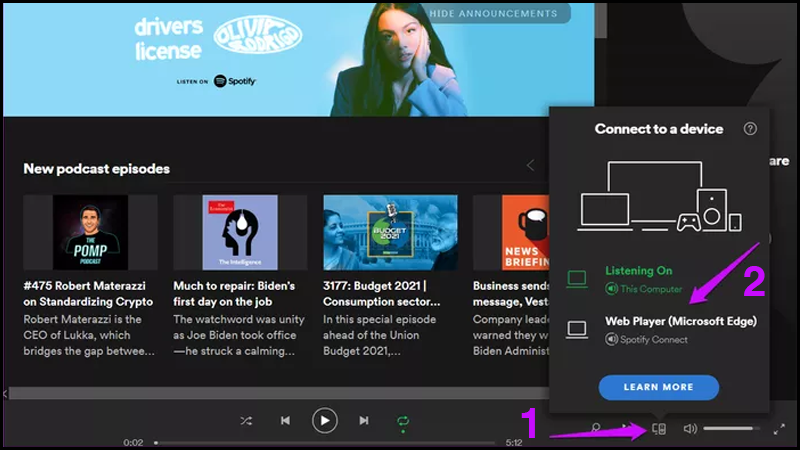This screenshot has height=450, width=800.
Task: Adjust the volume slider
Action: (x=730, y=429)
